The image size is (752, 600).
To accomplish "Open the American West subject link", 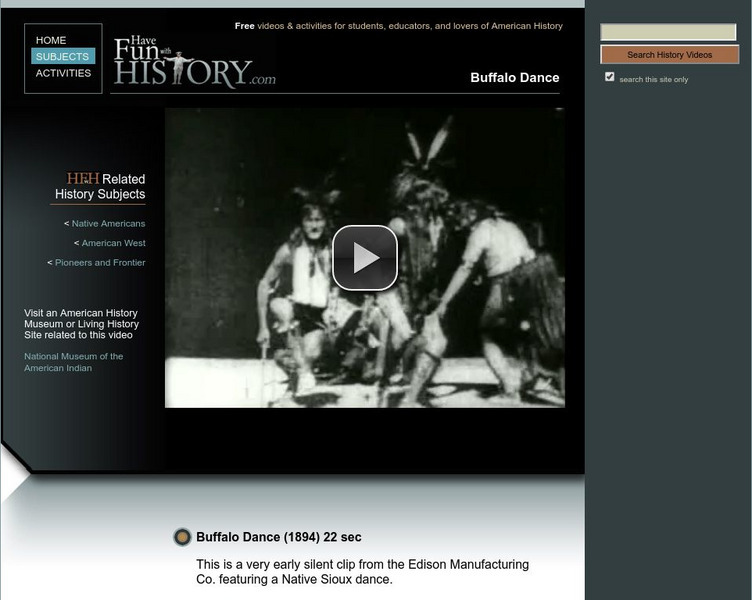I will click(x=113, y=243).
